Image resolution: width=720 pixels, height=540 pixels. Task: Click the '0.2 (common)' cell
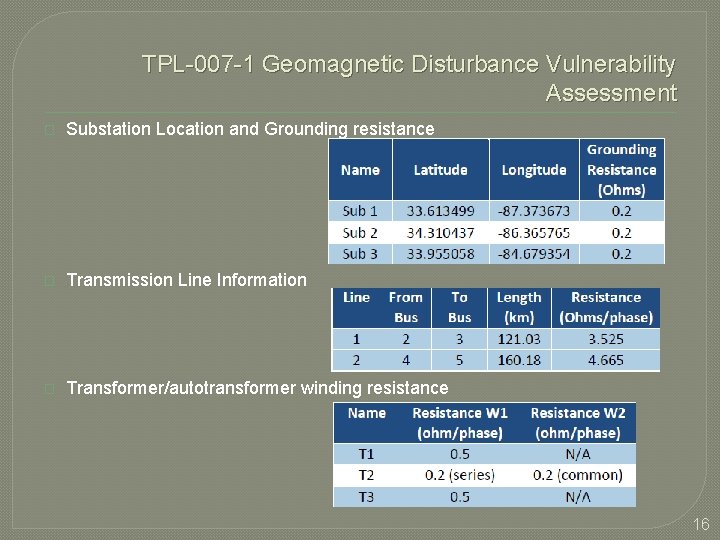578,475
